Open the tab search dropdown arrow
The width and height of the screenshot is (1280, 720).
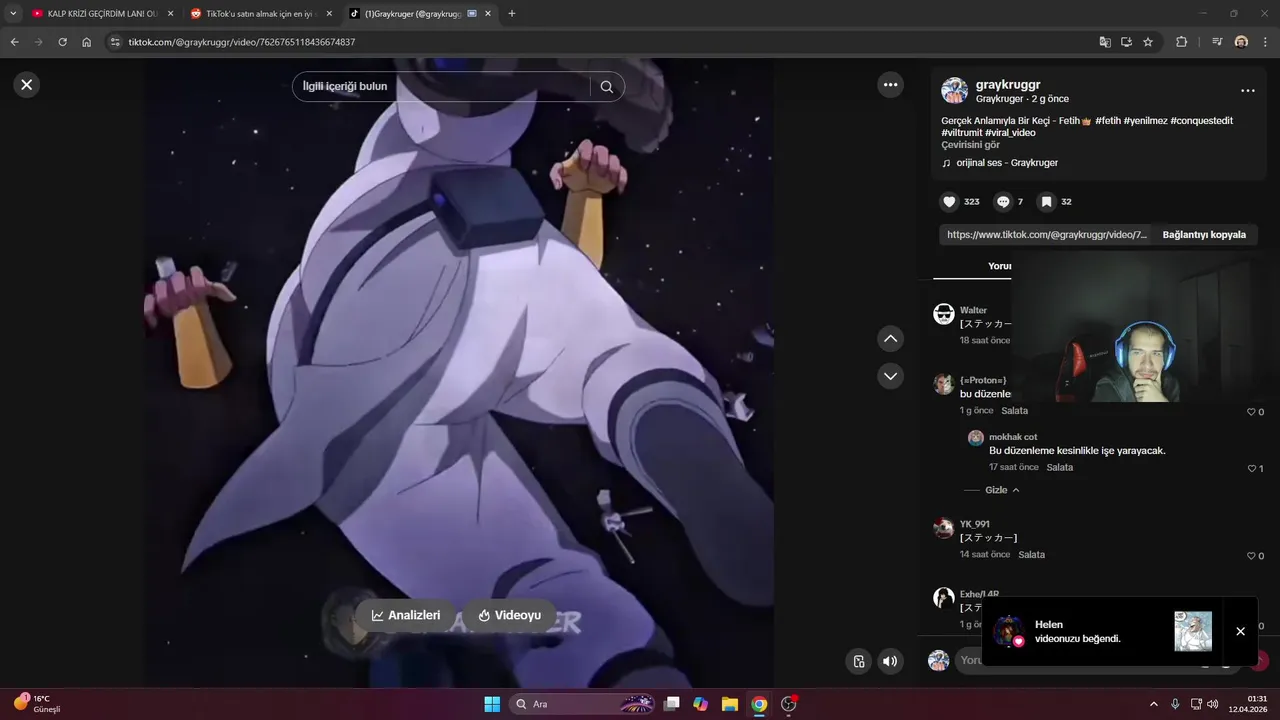coord(13,14)
